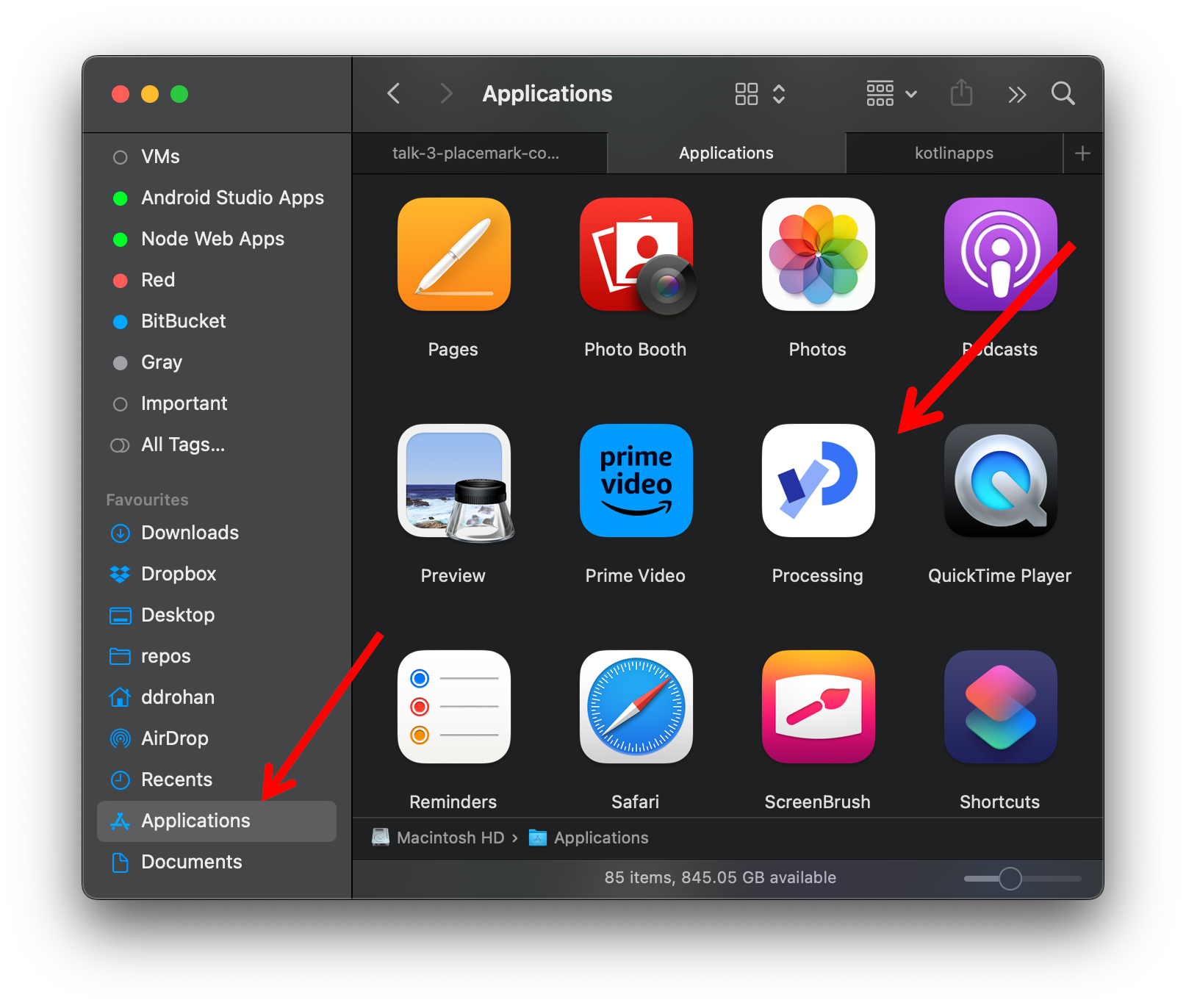Viewport: 1186px width, 1008px height.
Task: Select the Red tag in sidebar
Action: coord(157,280)
